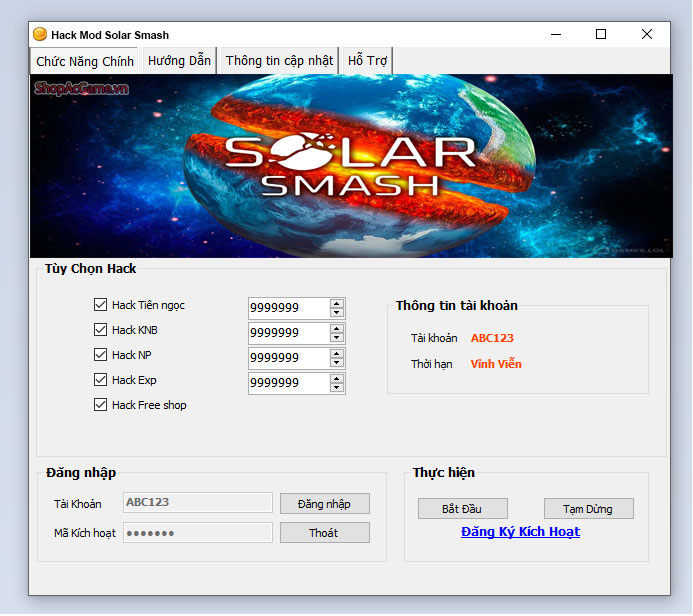Decrease the Hack KNB value with down arrow
Image resolution: width=693 pixels, height=616 pixels.
coord(337,338)
